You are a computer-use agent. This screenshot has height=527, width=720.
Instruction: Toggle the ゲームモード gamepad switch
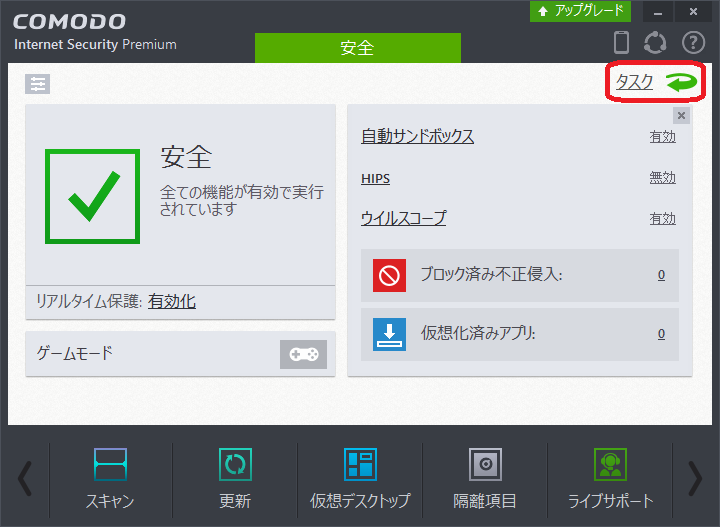(304, 354)
